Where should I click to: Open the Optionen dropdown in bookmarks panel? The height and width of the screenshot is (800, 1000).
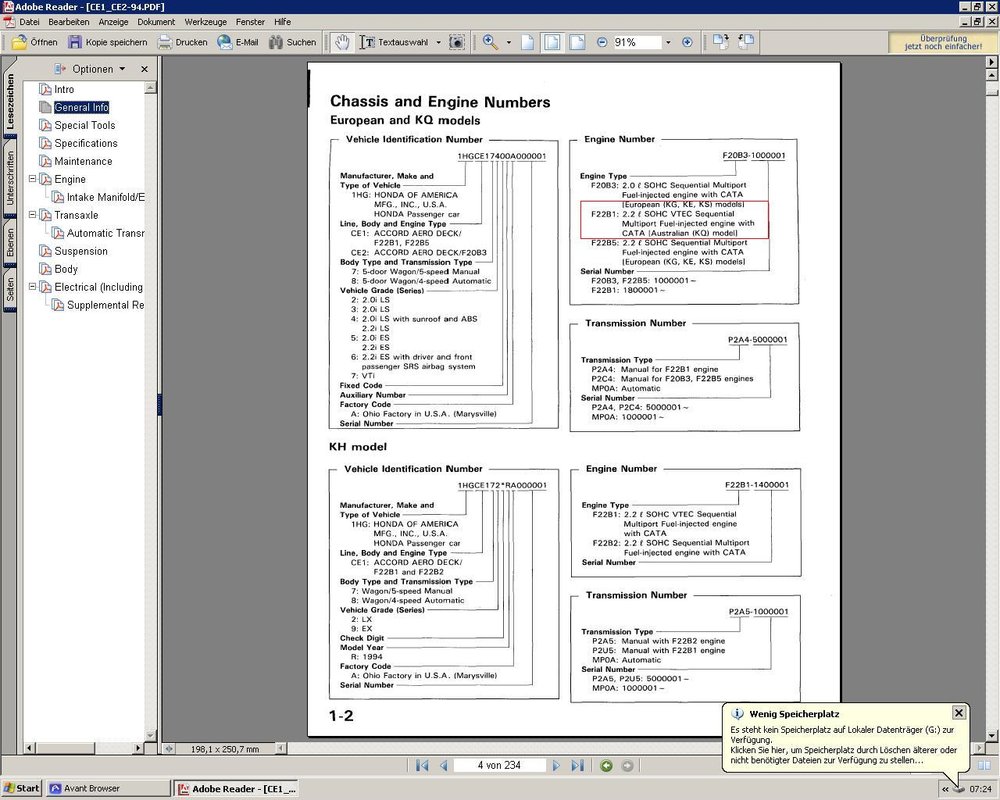tap(90, 69)
